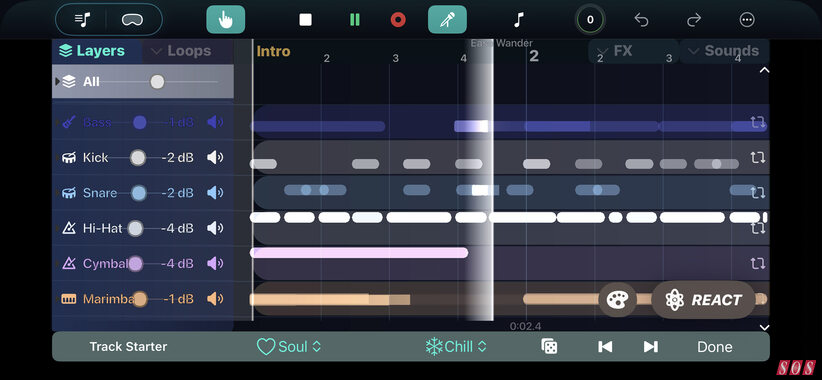Skip to the next track starter
This screenshot has height=380, width=822.
[651, 346]
